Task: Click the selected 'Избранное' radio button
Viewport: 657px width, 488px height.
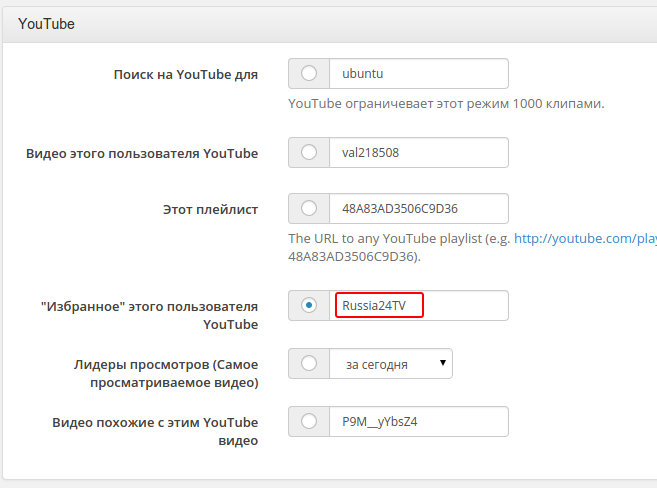Action: [309, 305]
